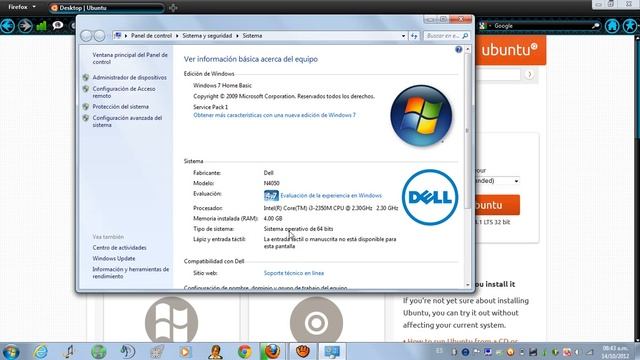Select the Desktop | Ubuntu tab
The width and height of the screenshot is (640, 360).
point(106,8)
